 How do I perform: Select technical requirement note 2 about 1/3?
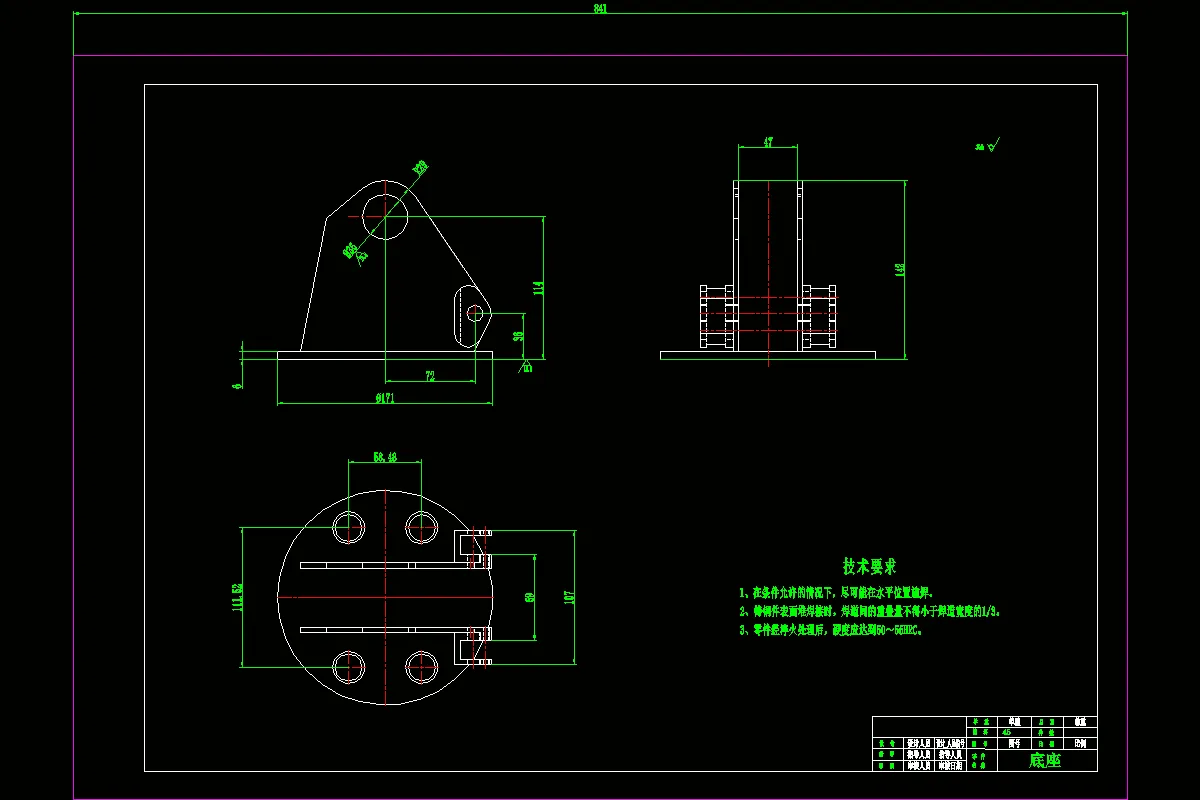click(870, 610)
